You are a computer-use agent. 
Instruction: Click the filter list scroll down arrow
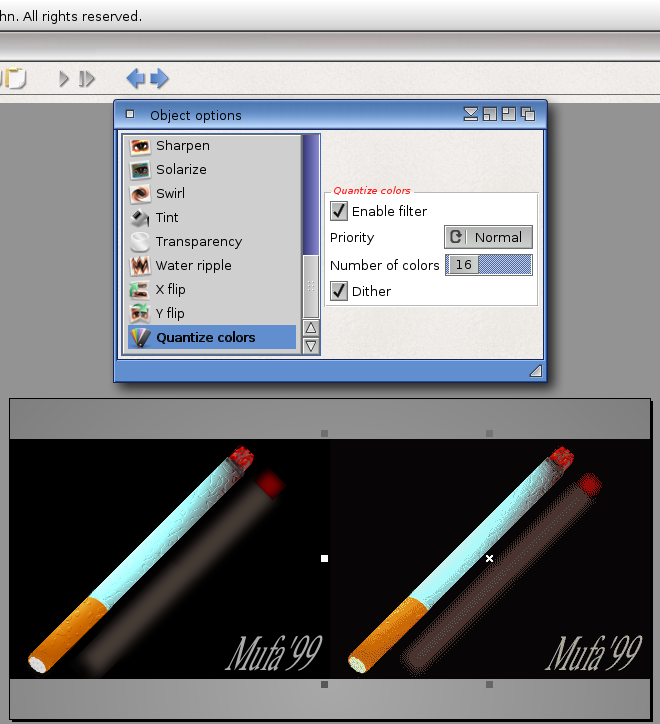click(311, 345)
